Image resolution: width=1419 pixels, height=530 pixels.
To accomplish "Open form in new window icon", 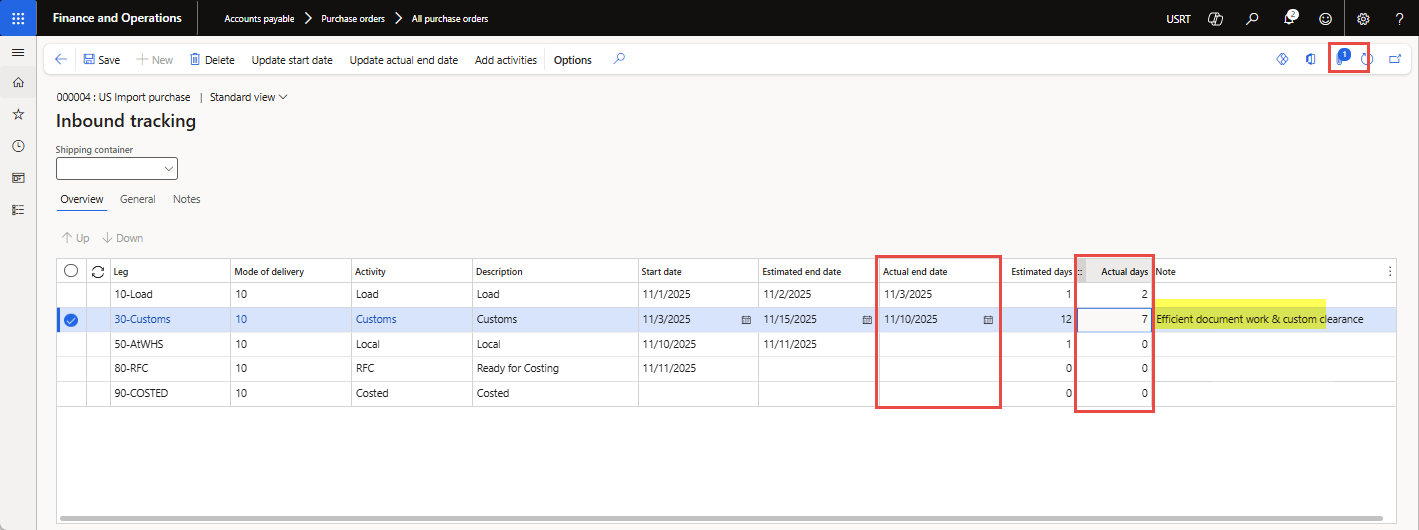I will click(1395, 60).
